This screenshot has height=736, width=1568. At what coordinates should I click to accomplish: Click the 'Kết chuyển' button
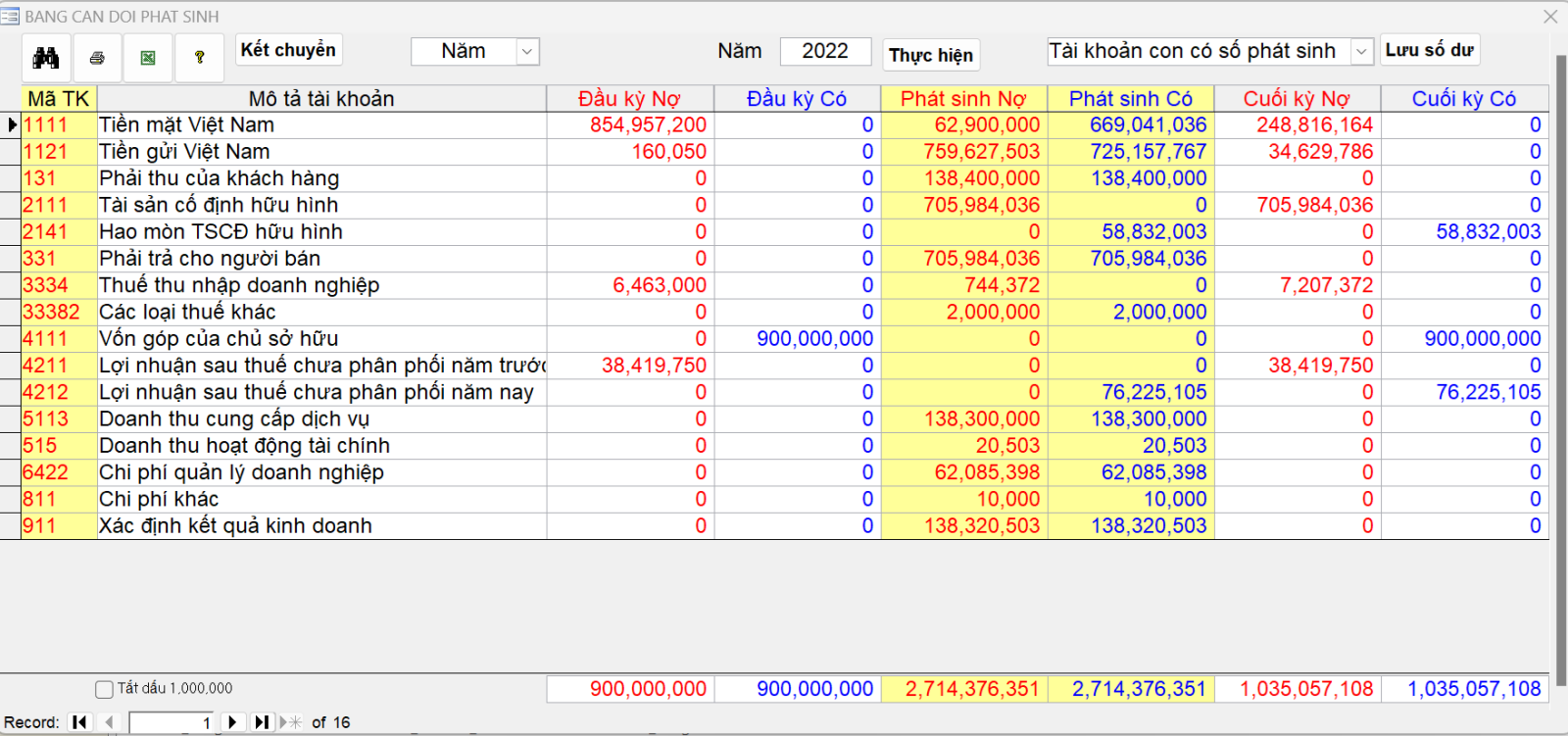288,50
